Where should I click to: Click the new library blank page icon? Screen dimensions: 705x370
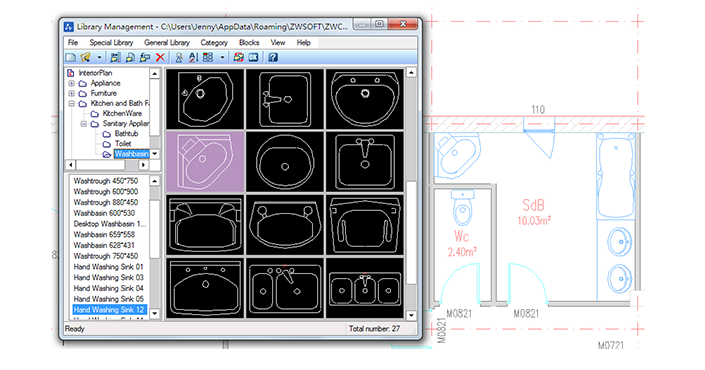click(71, 57)
